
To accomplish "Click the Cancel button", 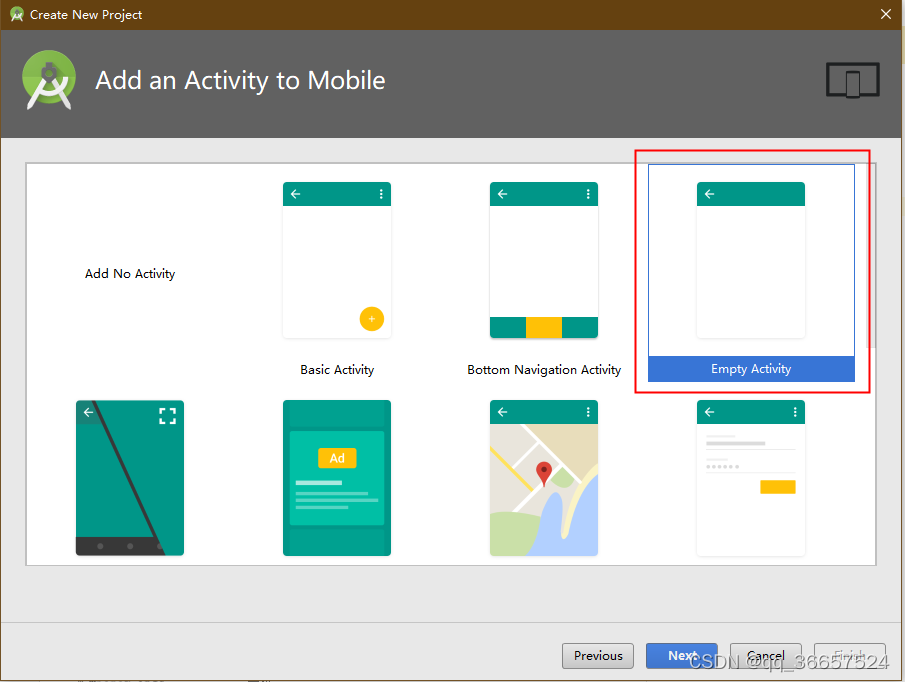I will point(765,656).
